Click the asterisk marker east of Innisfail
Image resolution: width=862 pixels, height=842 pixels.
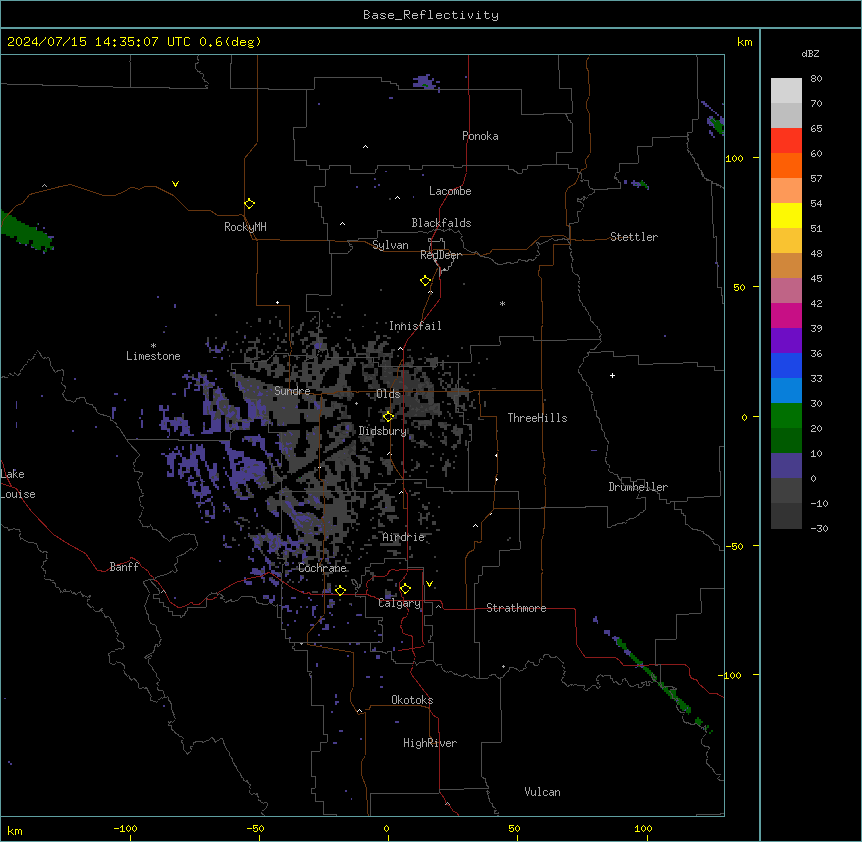(502, 303)
